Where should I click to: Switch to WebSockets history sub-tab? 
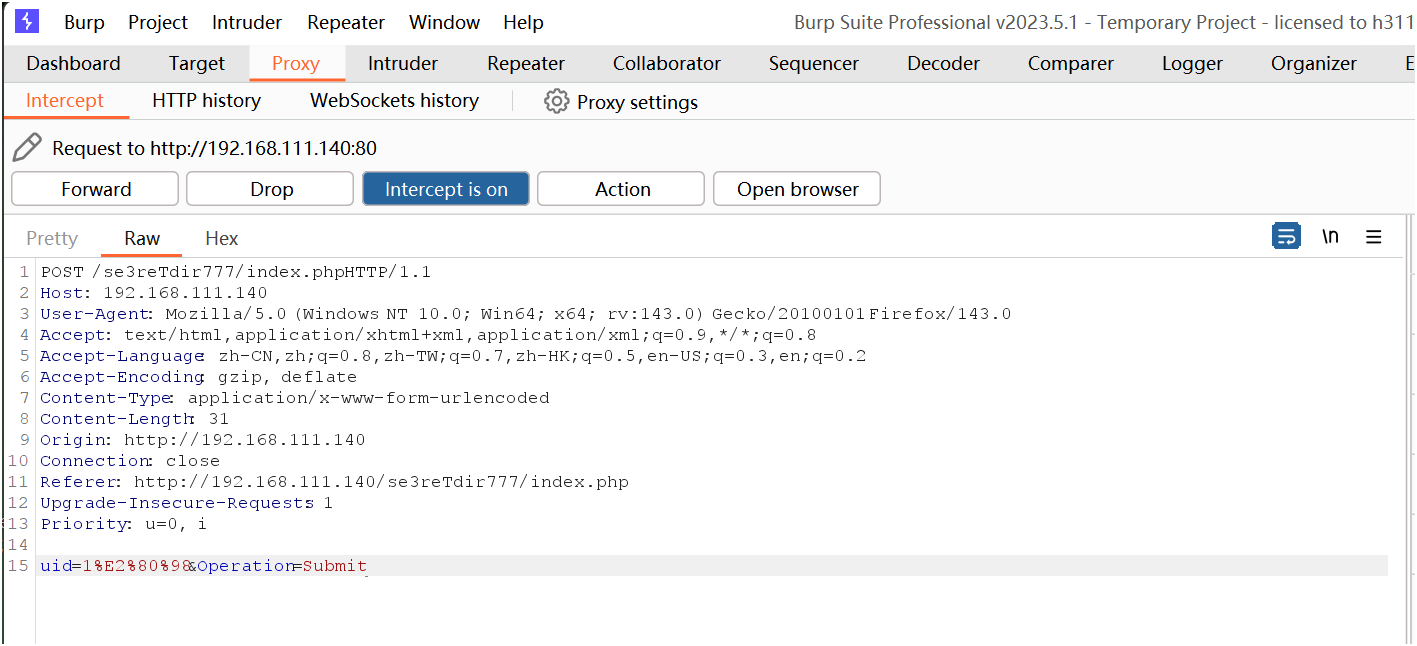[x=394, y=101]
